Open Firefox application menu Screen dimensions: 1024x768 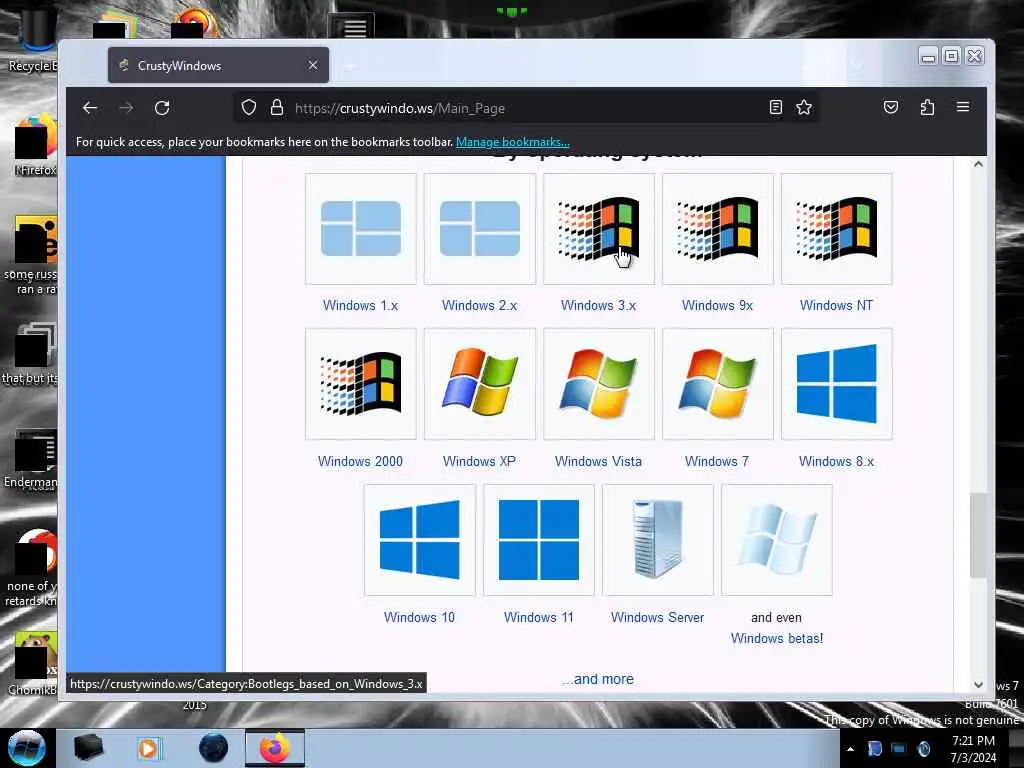tap(963, 107)
